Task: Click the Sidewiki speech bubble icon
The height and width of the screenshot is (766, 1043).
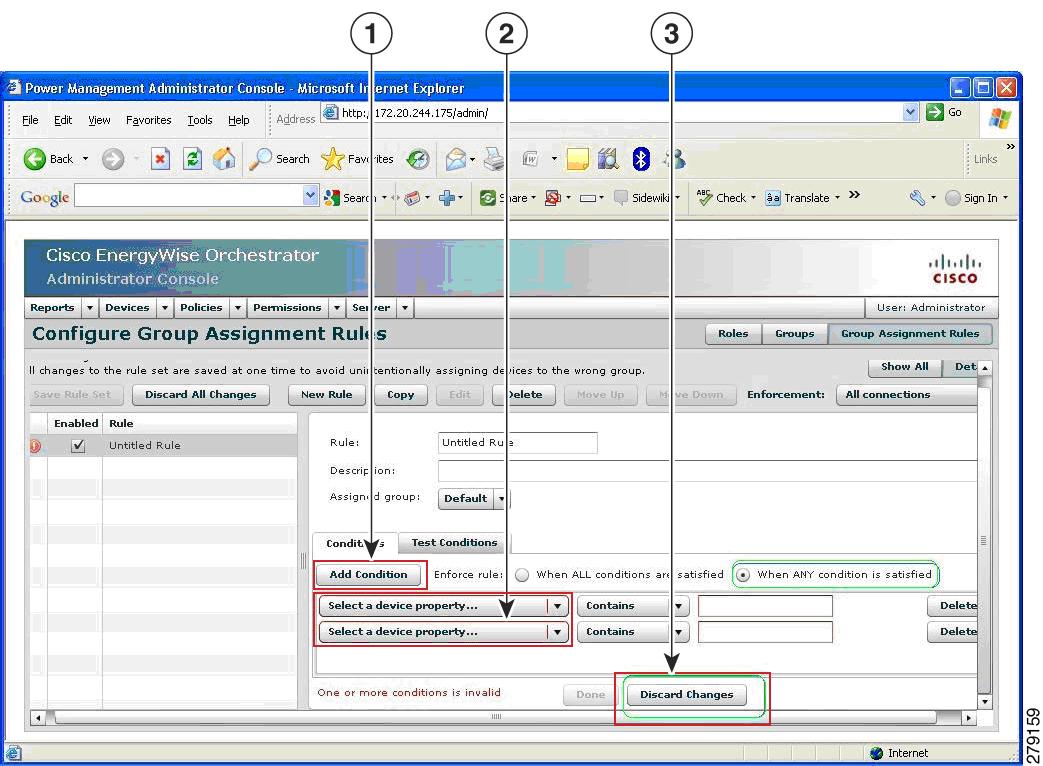Action: (621, 197)
